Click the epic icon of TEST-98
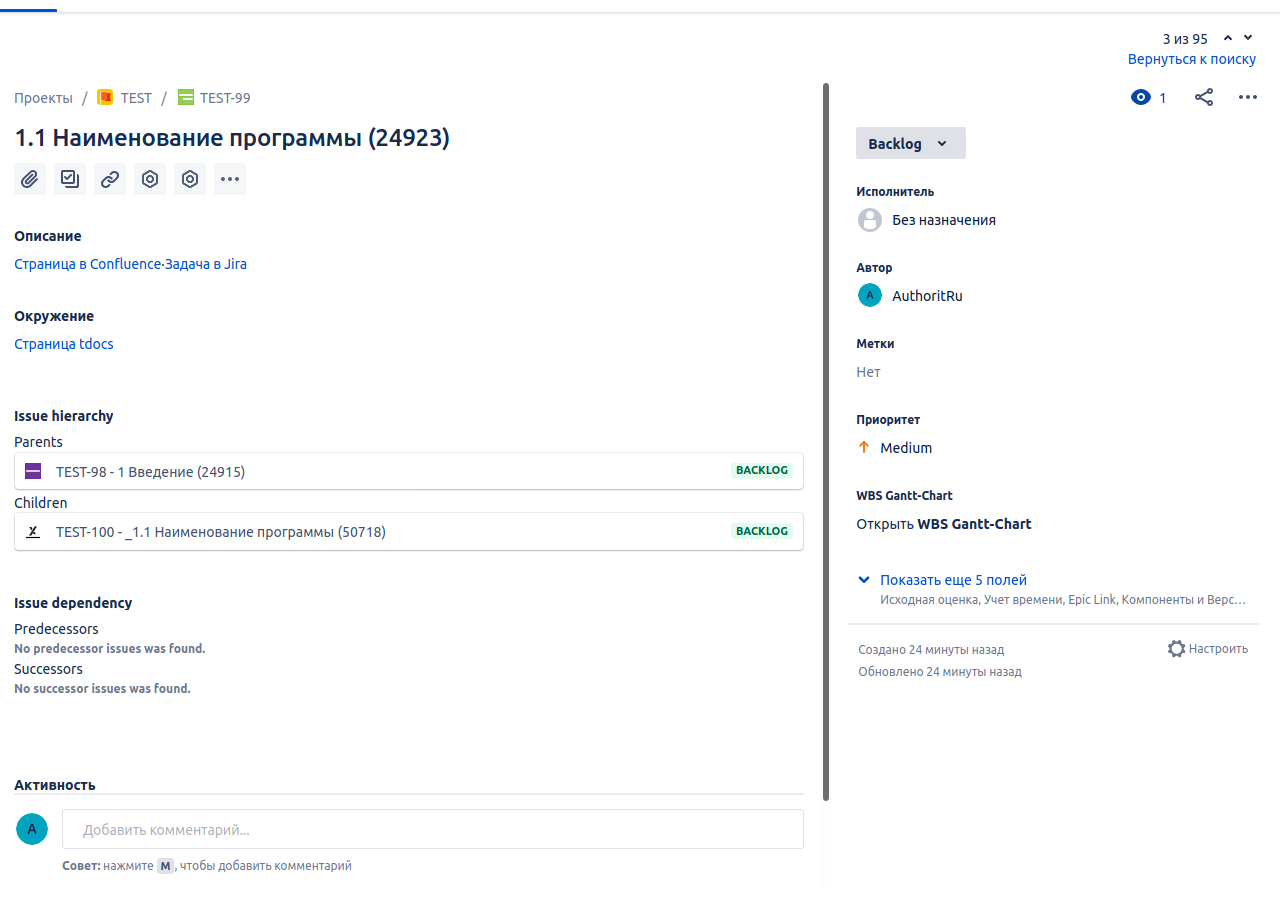The image size is (1280, 900). (x=33, y=471)
